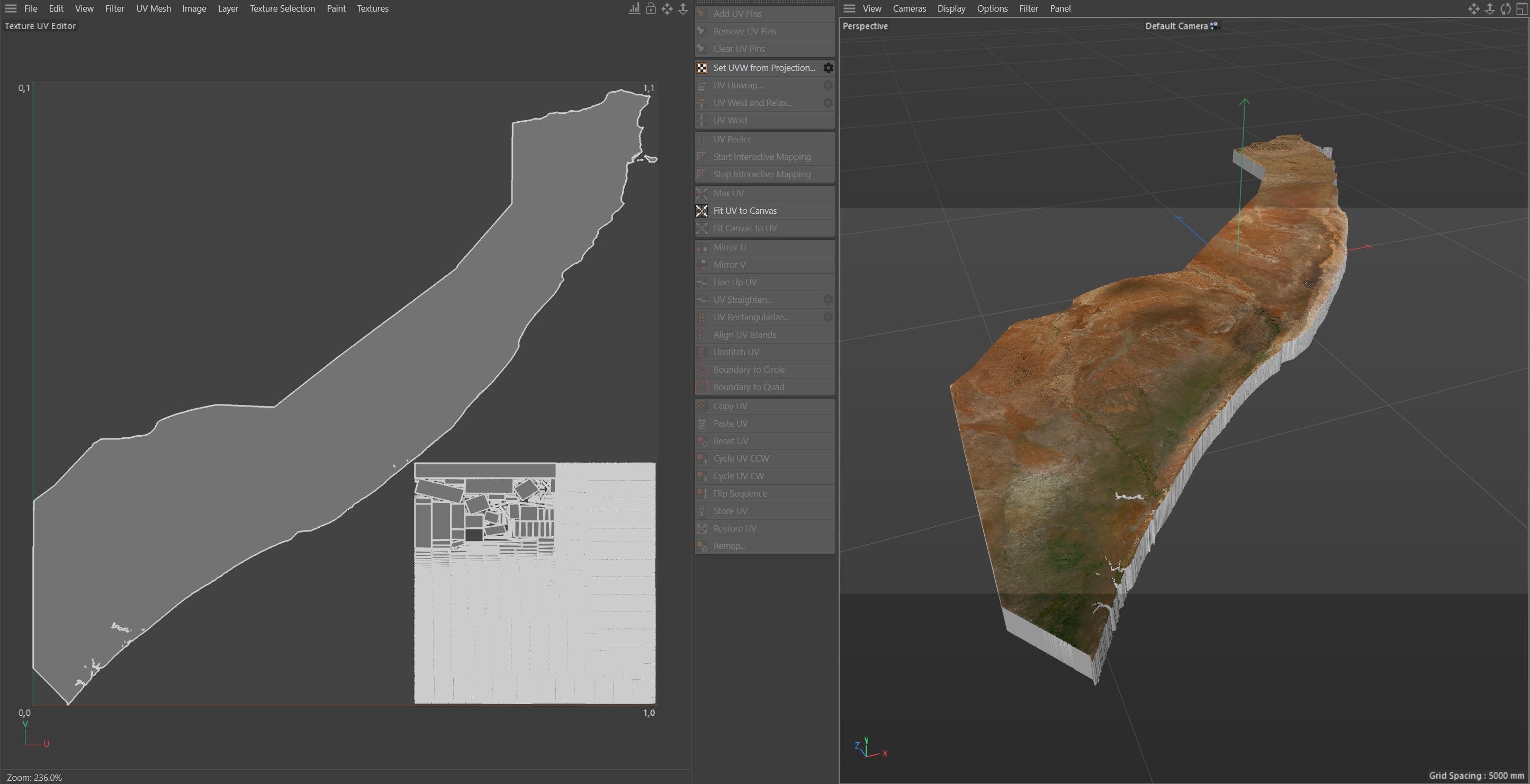The width and height of the screenshot is (1530, 784).
Task: Click the move camera icon in Perspective view
Action: click(1473, 8)
